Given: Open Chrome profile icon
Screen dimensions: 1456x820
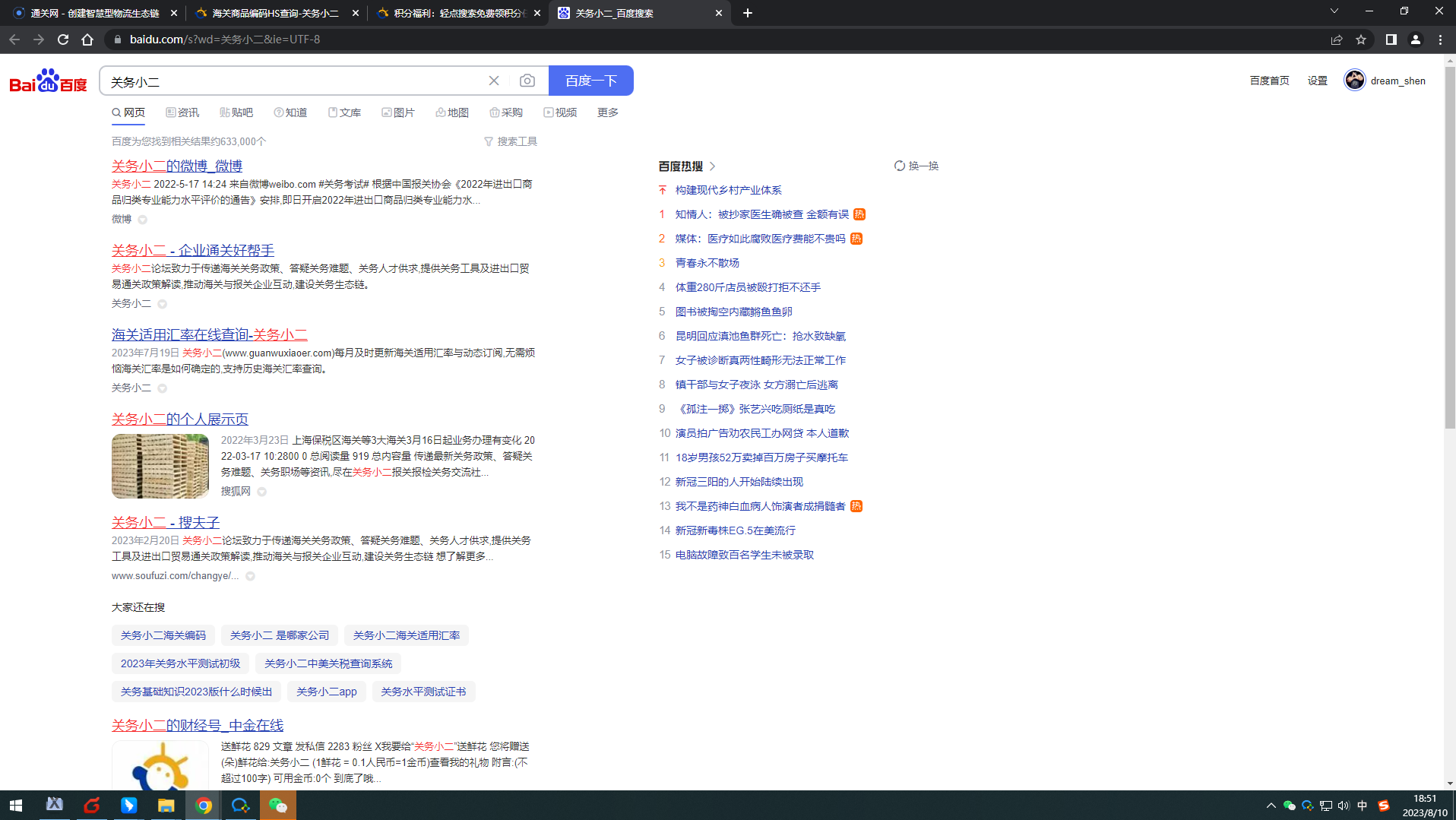Looking at the screenshot, I should [x=1416, y=40].
